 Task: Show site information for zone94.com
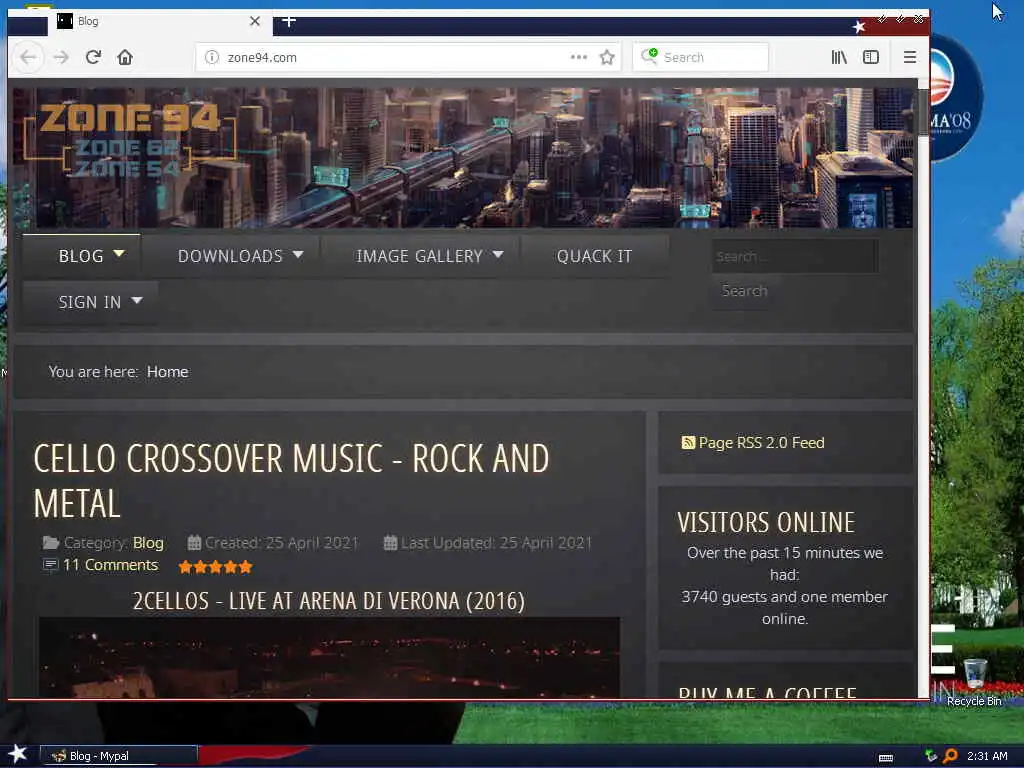click(x=212, y=57)
